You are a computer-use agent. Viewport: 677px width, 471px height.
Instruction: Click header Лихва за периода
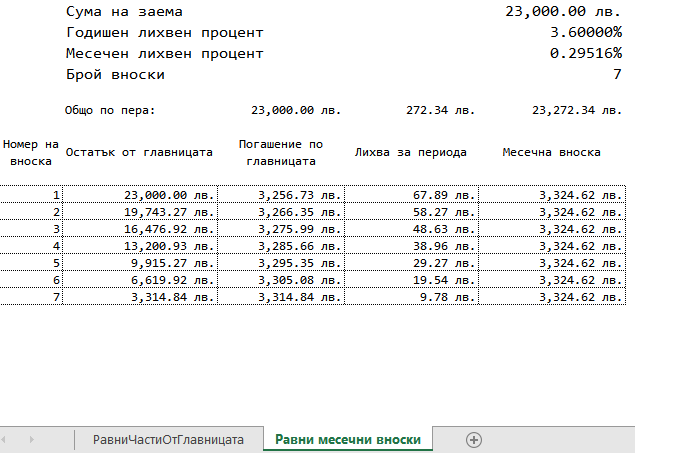coord(411,152)
